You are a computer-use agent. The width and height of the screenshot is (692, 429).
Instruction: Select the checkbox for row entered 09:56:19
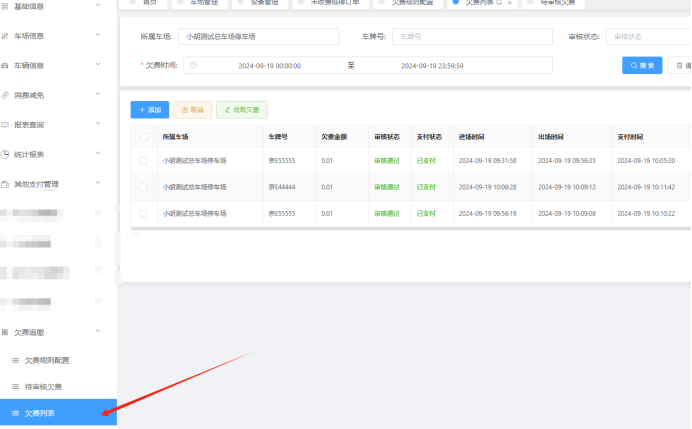143,214
